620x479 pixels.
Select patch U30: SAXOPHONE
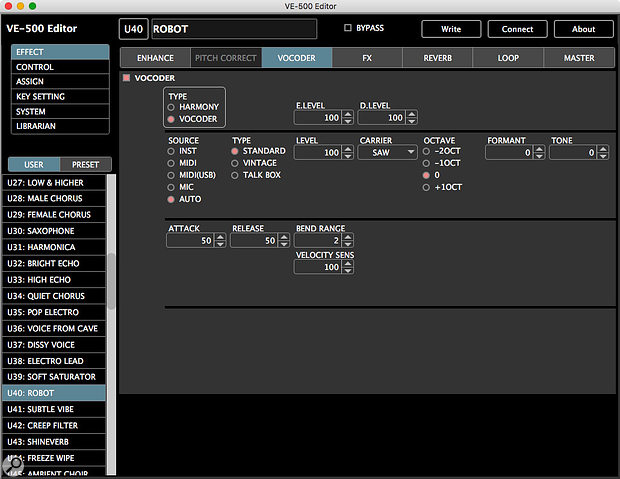pyautogui.click(x=54, y=231)
